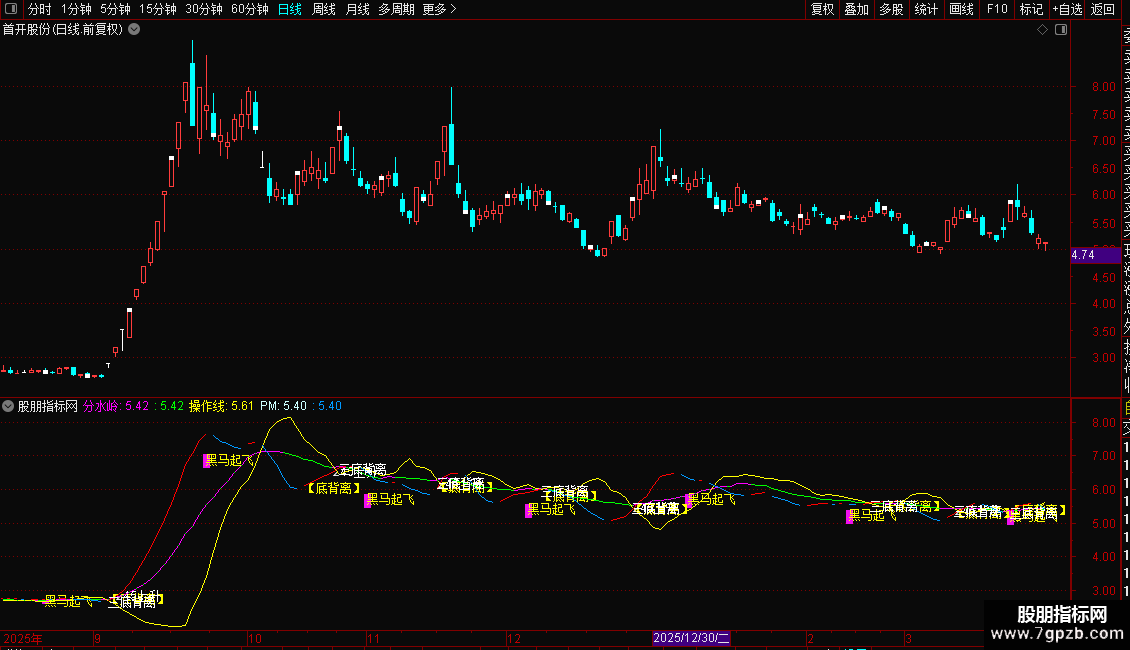Image resolution: width=1130 pixels, height=650 pixels.
Task: Toggle the side panel icon in chart header
Action: pos(1061,29)
